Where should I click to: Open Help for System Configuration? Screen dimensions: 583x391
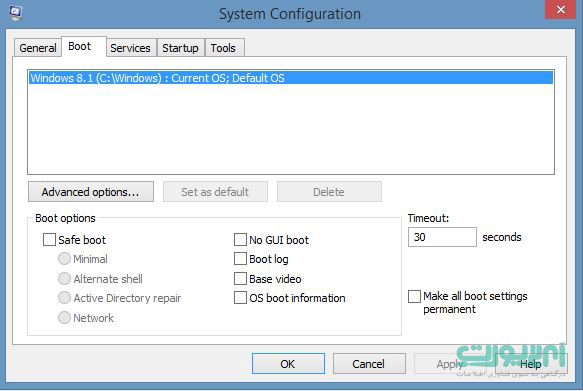(x=530, y=363)
